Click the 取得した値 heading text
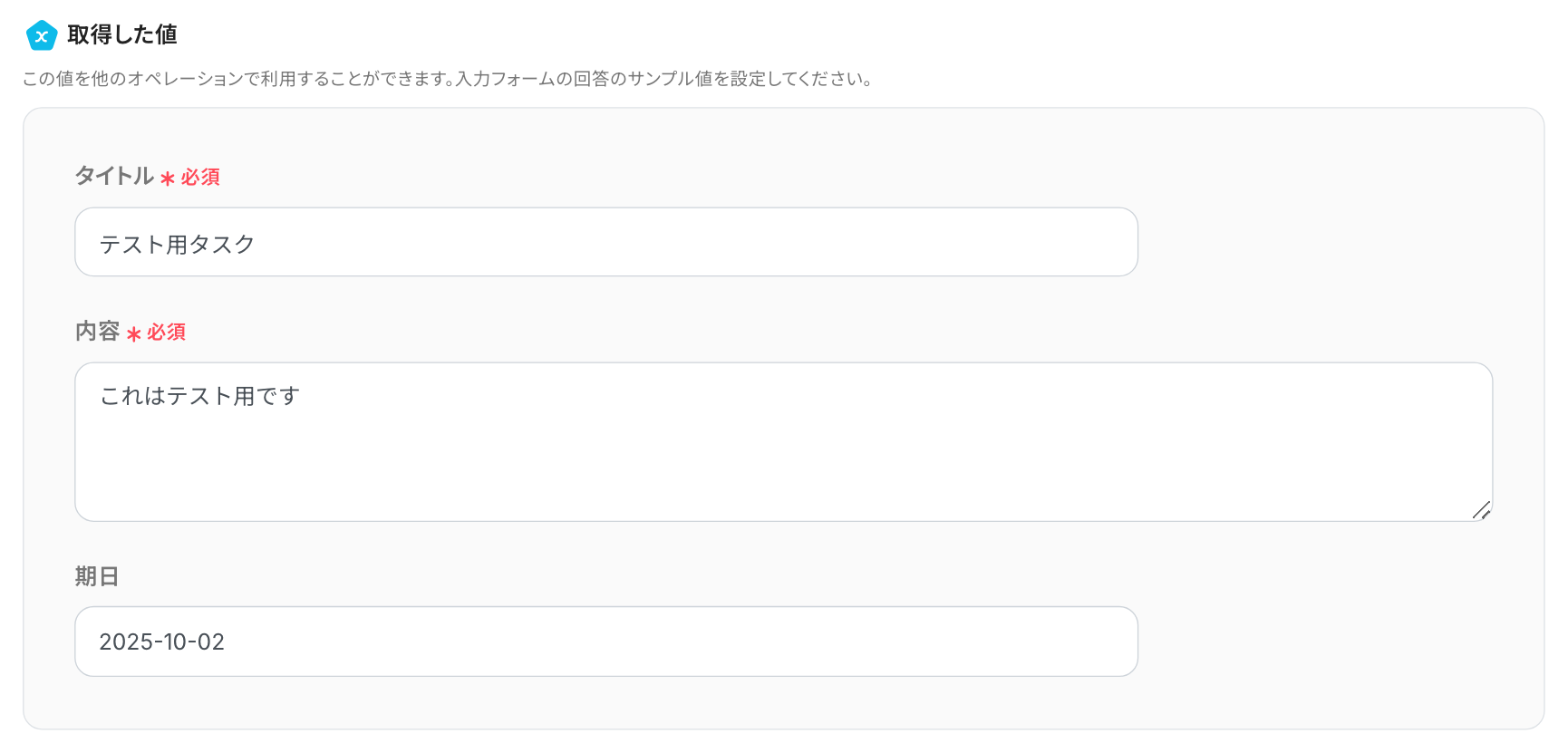This screenshot has height=743, width=1568. [x=122, y=35]
